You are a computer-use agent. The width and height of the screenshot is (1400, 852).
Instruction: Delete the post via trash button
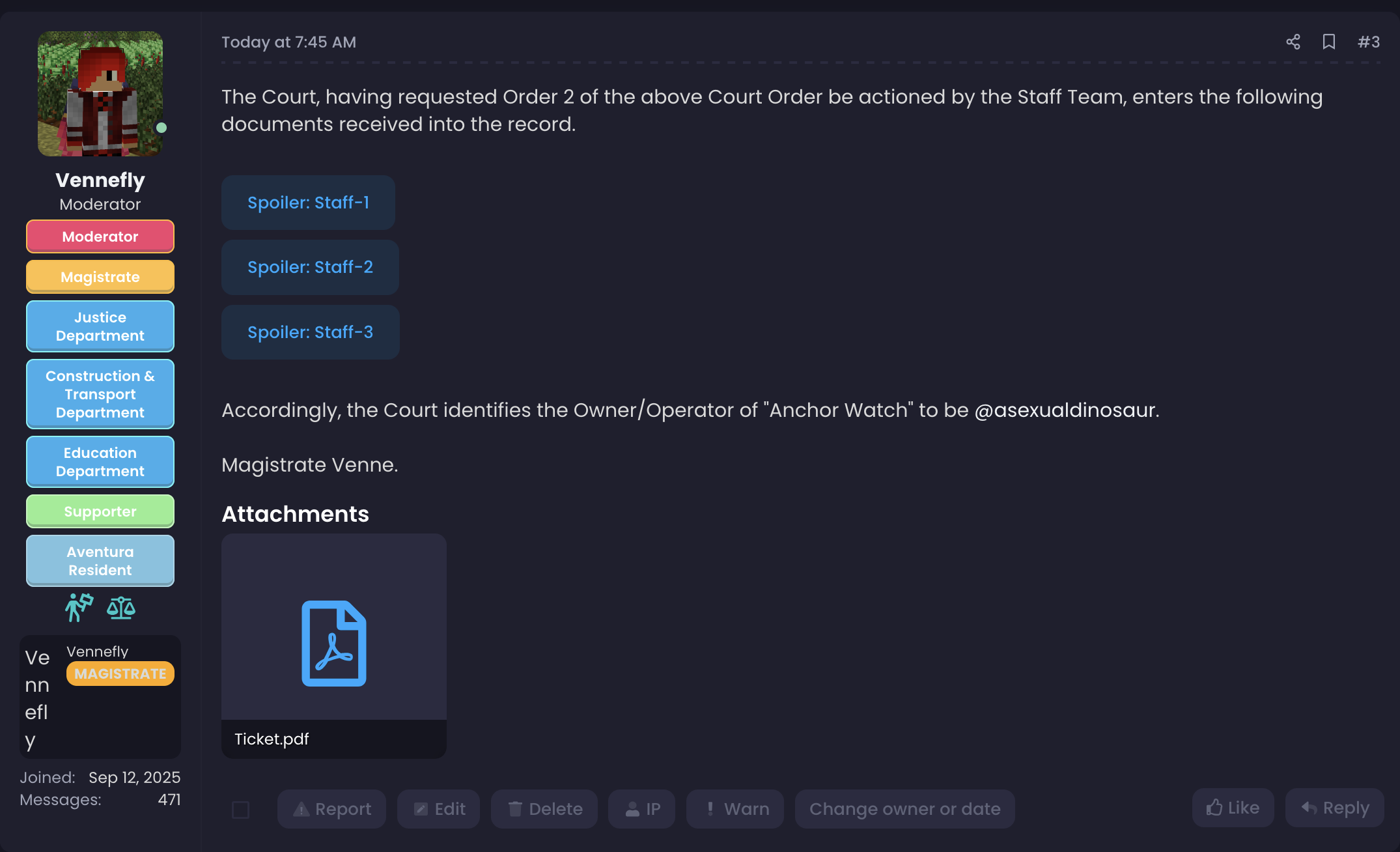click(x=544, y=809)
